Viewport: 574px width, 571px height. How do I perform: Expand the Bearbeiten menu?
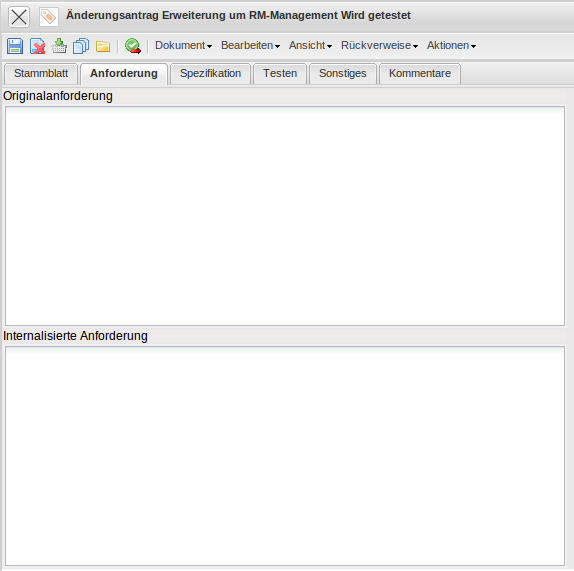pyautogui.click(x=250, y=45)
